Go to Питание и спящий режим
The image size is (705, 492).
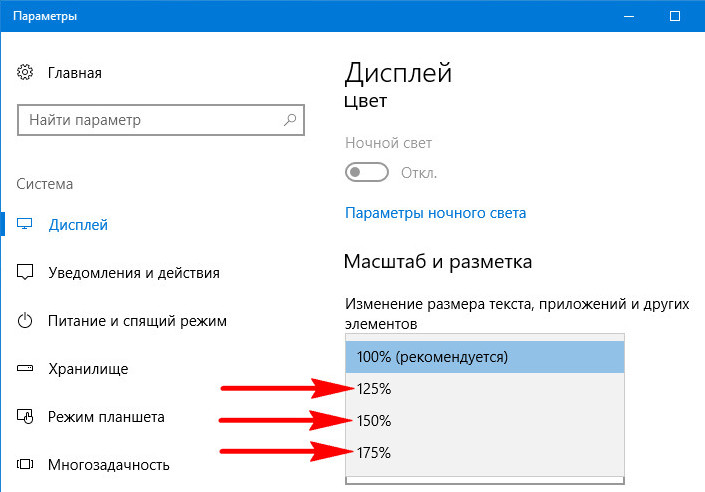click(x=137, y=321)
